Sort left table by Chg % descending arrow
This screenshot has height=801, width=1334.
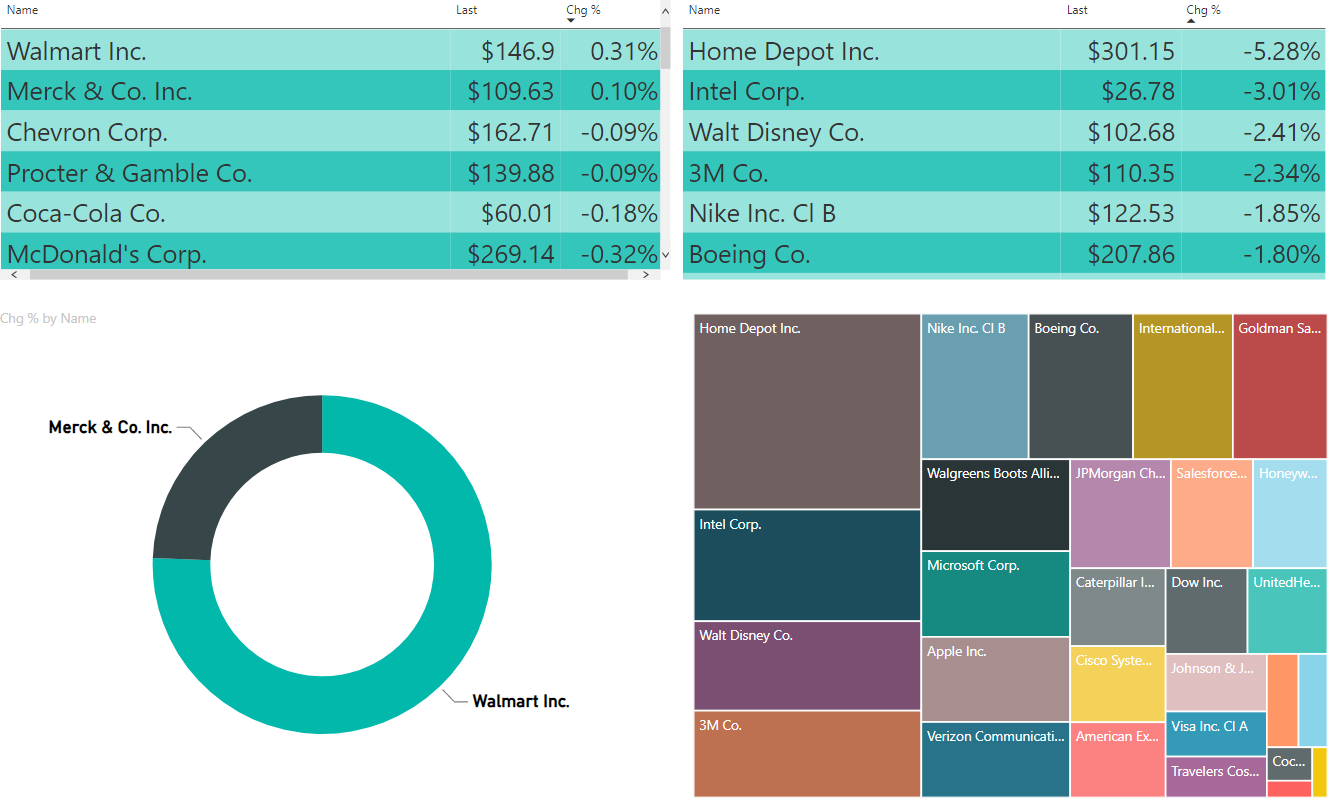point(570,20)
